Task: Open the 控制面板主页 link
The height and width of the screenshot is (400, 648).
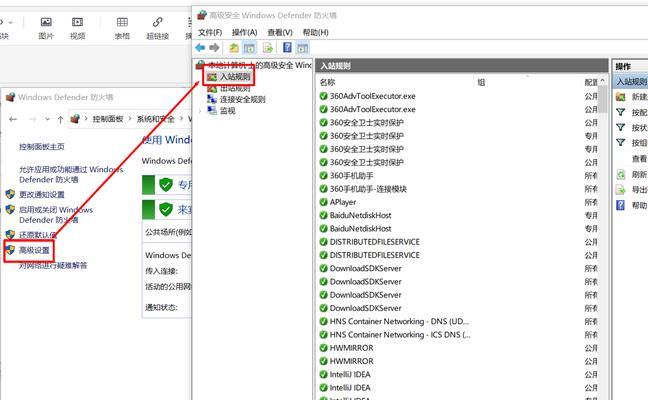Action: point(42,147)
